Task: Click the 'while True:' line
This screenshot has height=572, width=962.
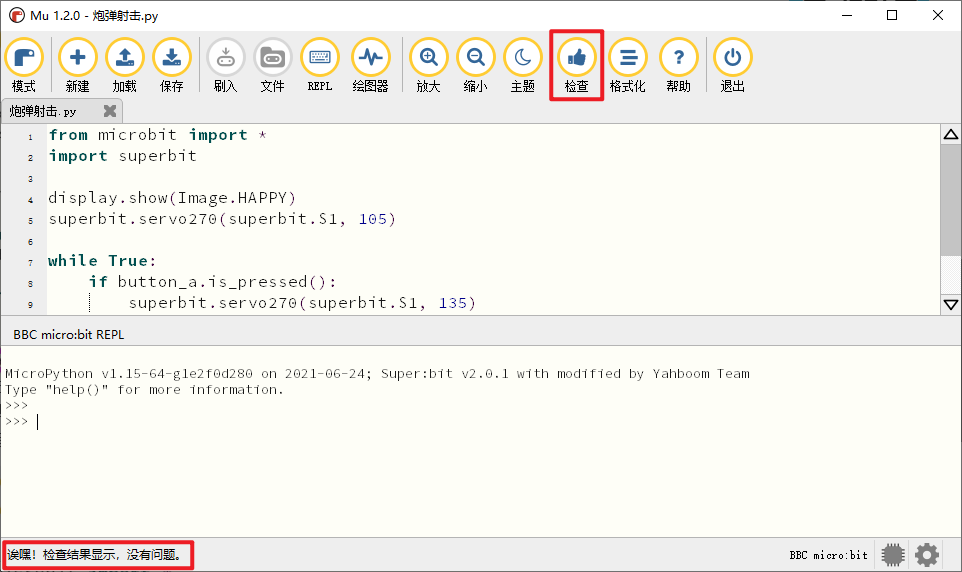Action: 102,261
